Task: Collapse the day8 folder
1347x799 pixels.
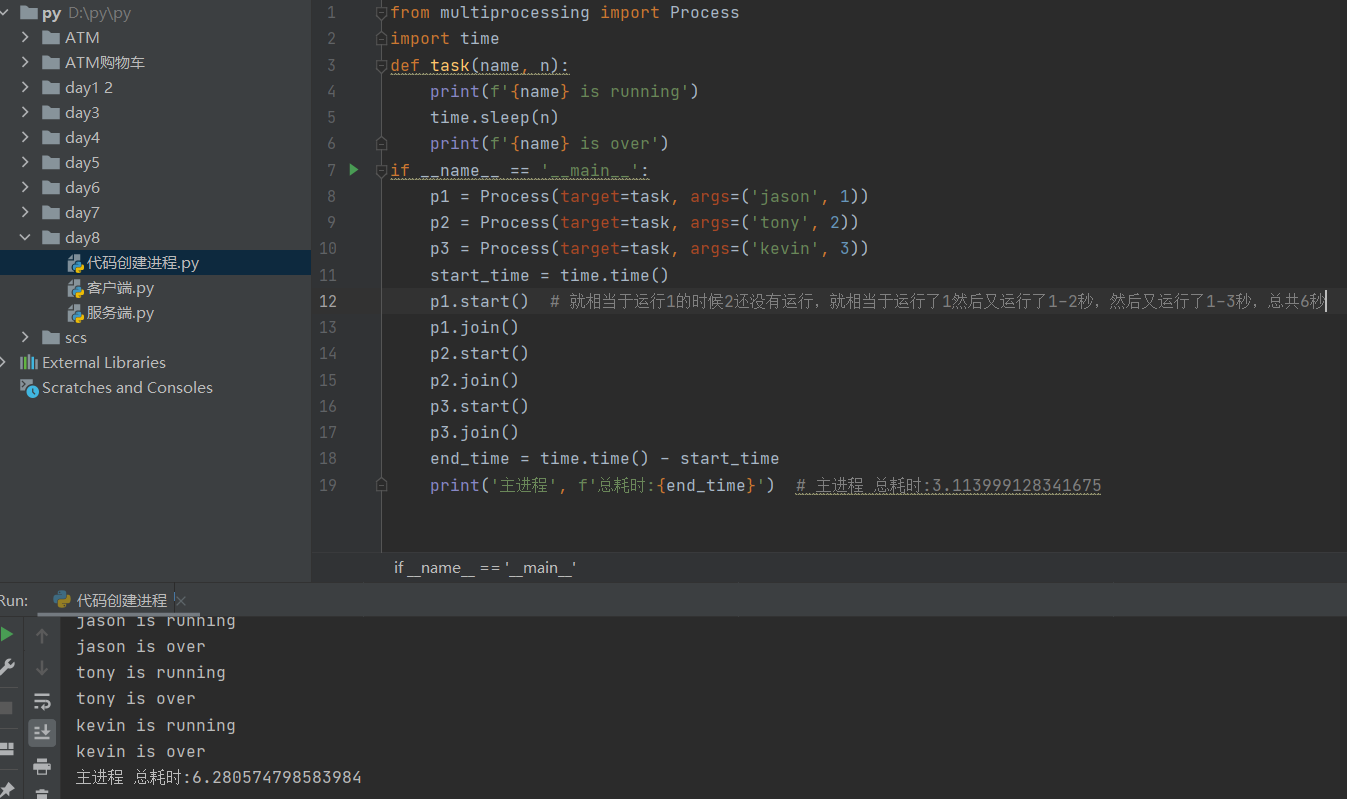Action: point(26,238)
